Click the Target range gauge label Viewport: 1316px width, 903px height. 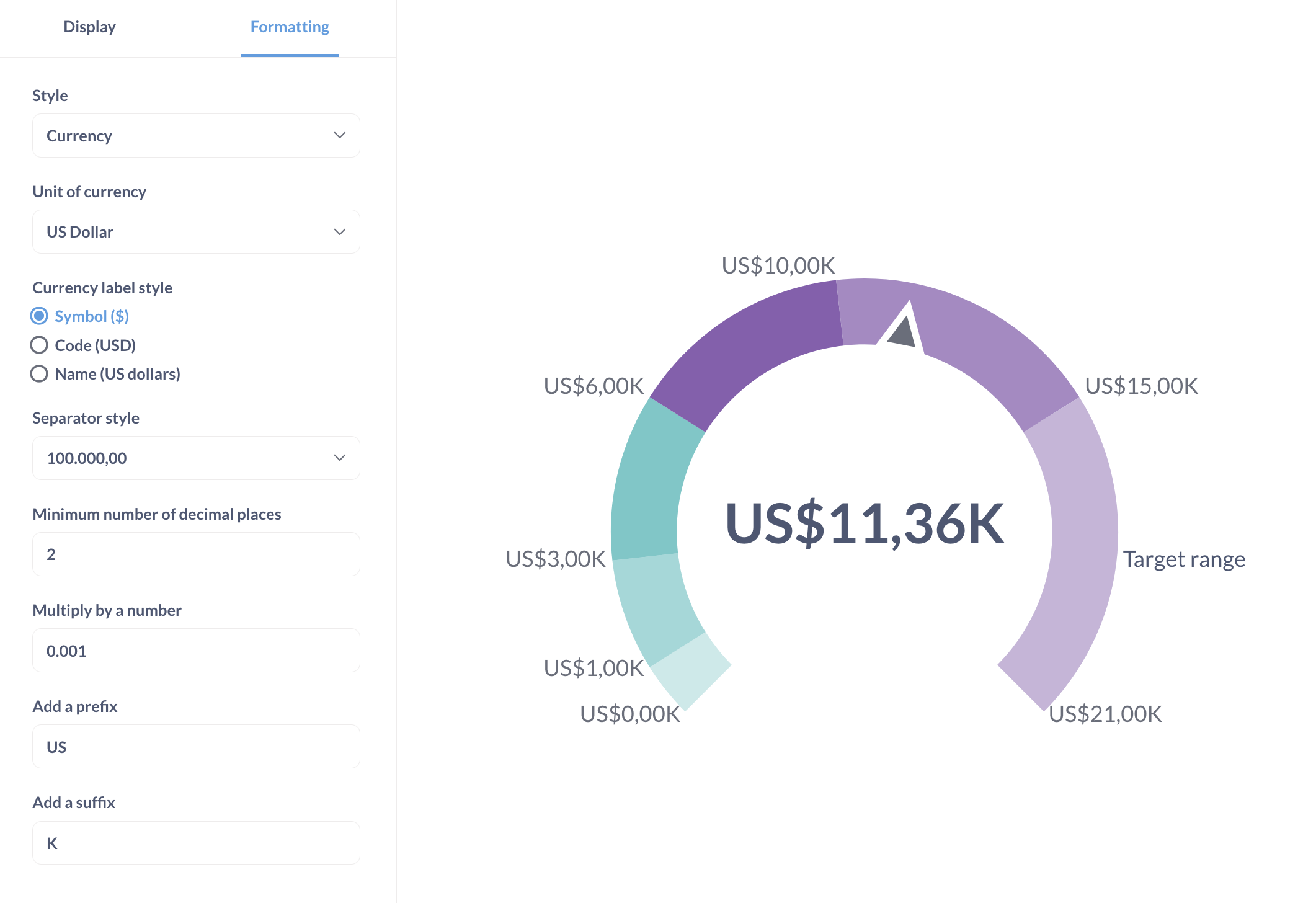[1184, 559]
